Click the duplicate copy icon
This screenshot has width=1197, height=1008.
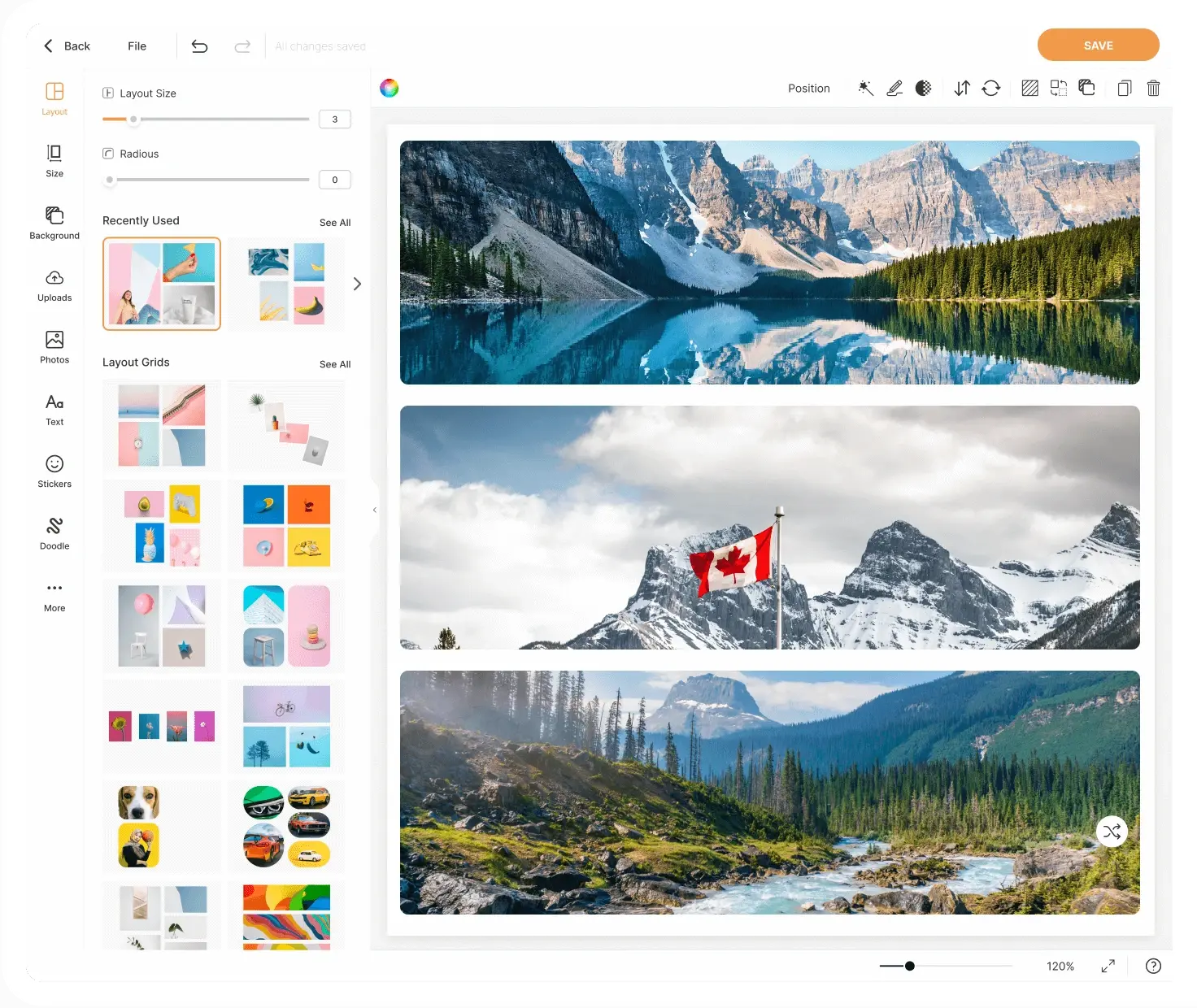point(1125,89)
